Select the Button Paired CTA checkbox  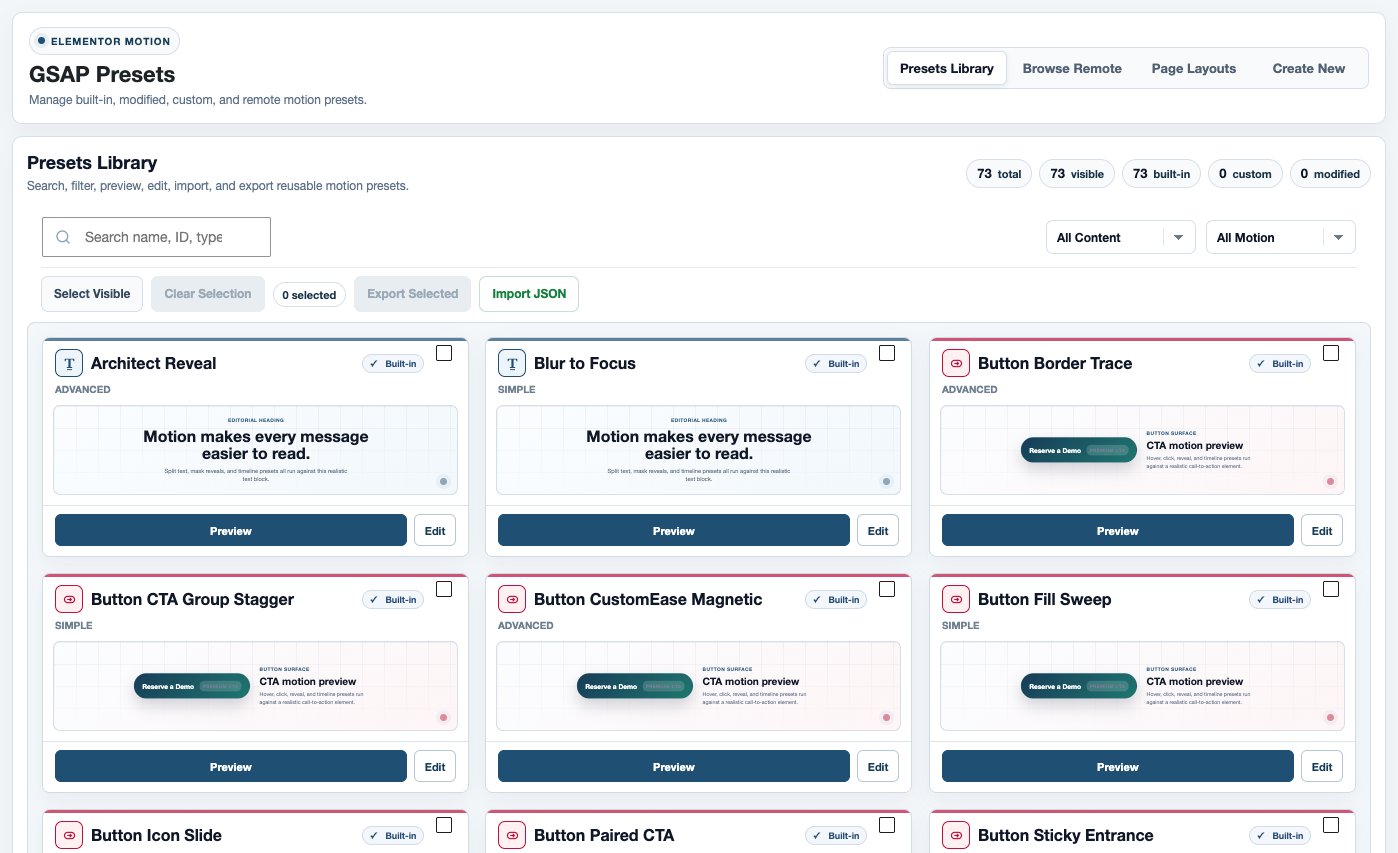point(887,825)
